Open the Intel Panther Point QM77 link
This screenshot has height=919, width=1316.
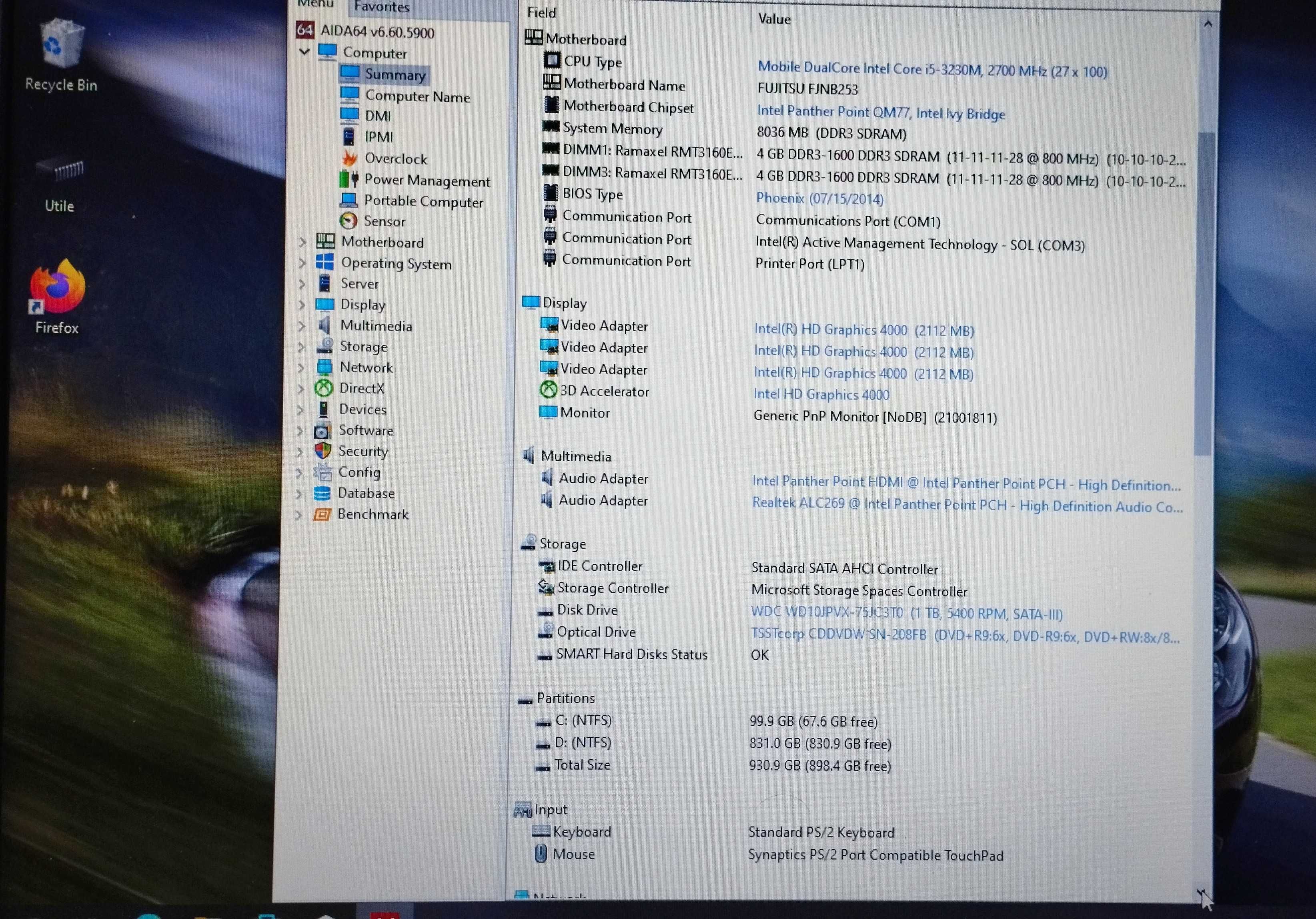point(881,112)
